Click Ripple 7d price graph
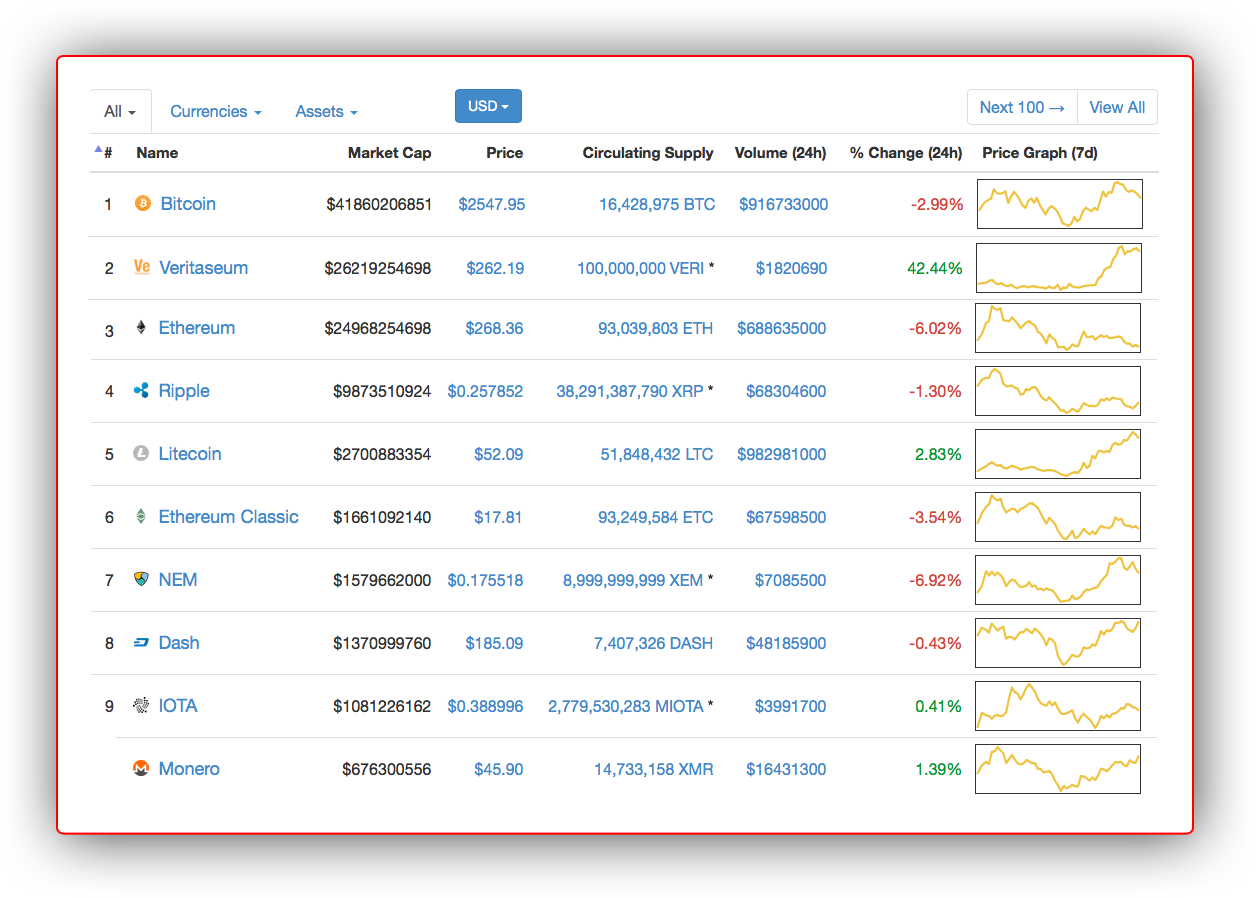 [1058, 391]
